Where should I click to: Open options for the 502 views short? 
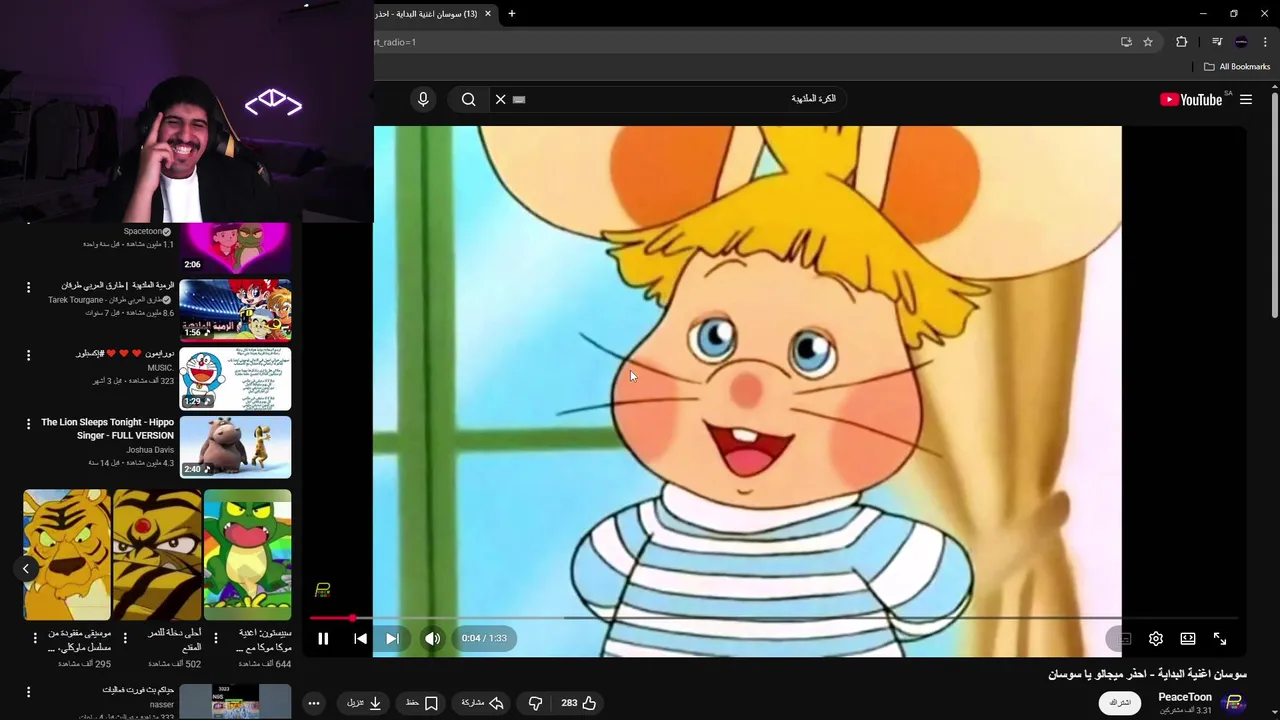125,638
